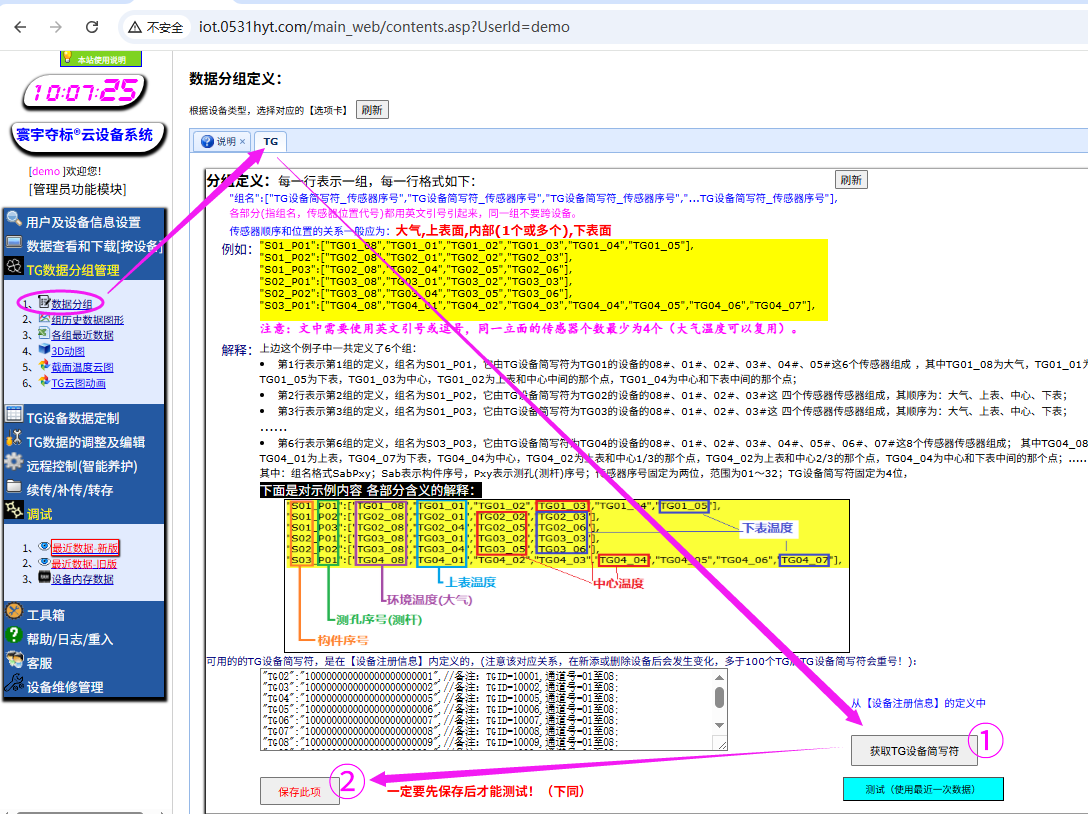
Task: Click the 客服 customer service icon
Action: pyautogui.click(x=14, y=660)
